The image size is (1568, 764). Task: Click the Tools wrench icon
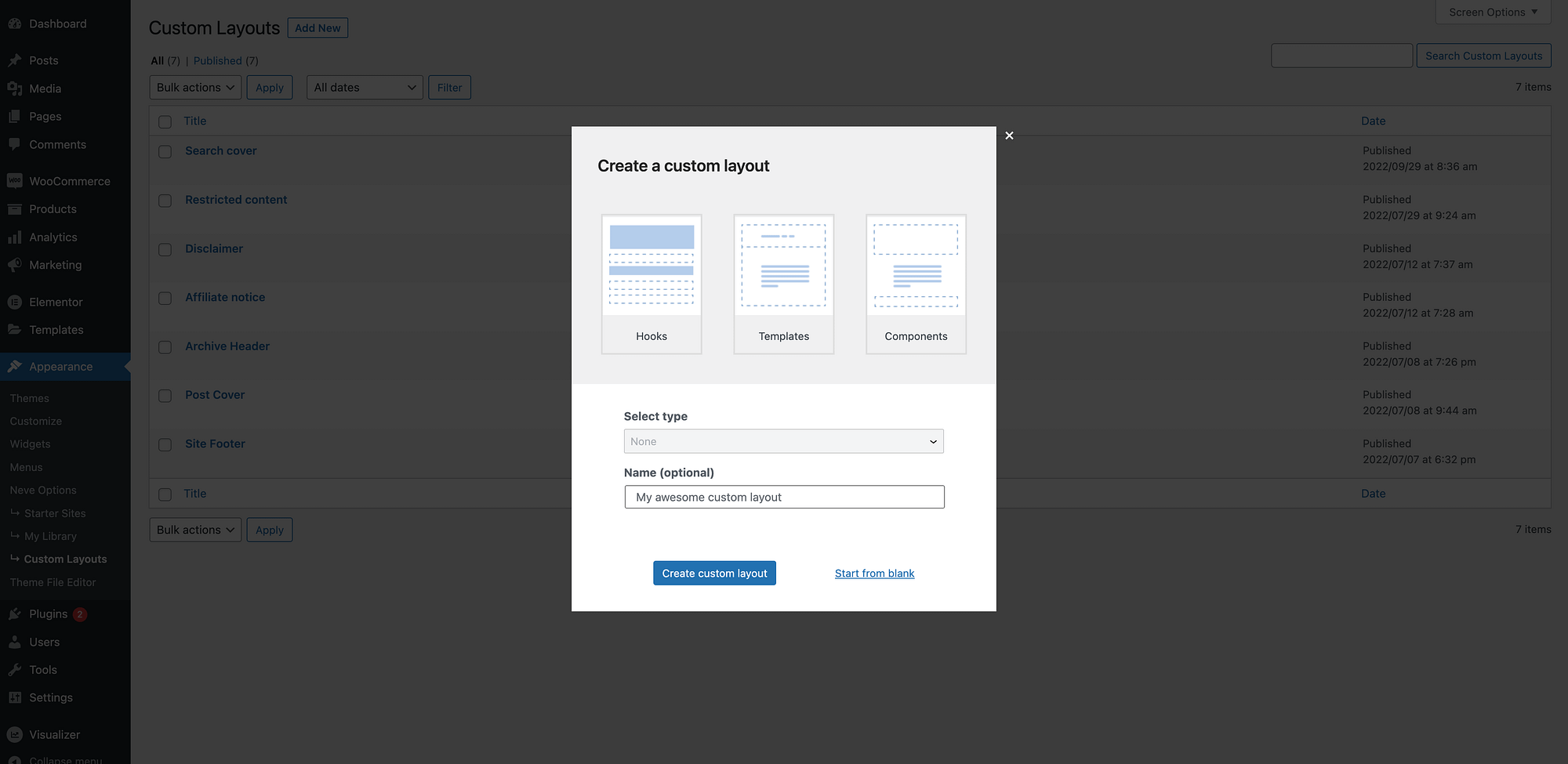click(x=14, y=670)
